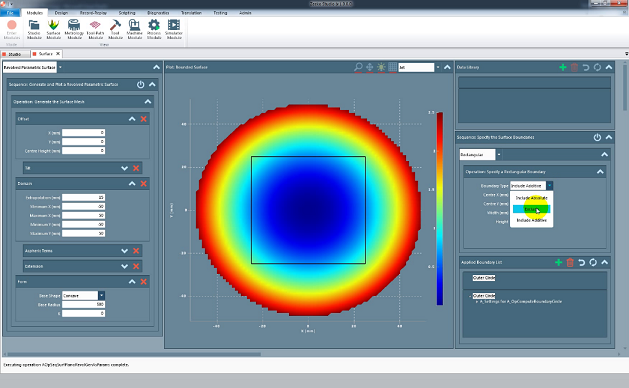Add boundary with Applied Boundary List plus
The width and height of the screenshot is (629, 388).
[x=558, y=262]
